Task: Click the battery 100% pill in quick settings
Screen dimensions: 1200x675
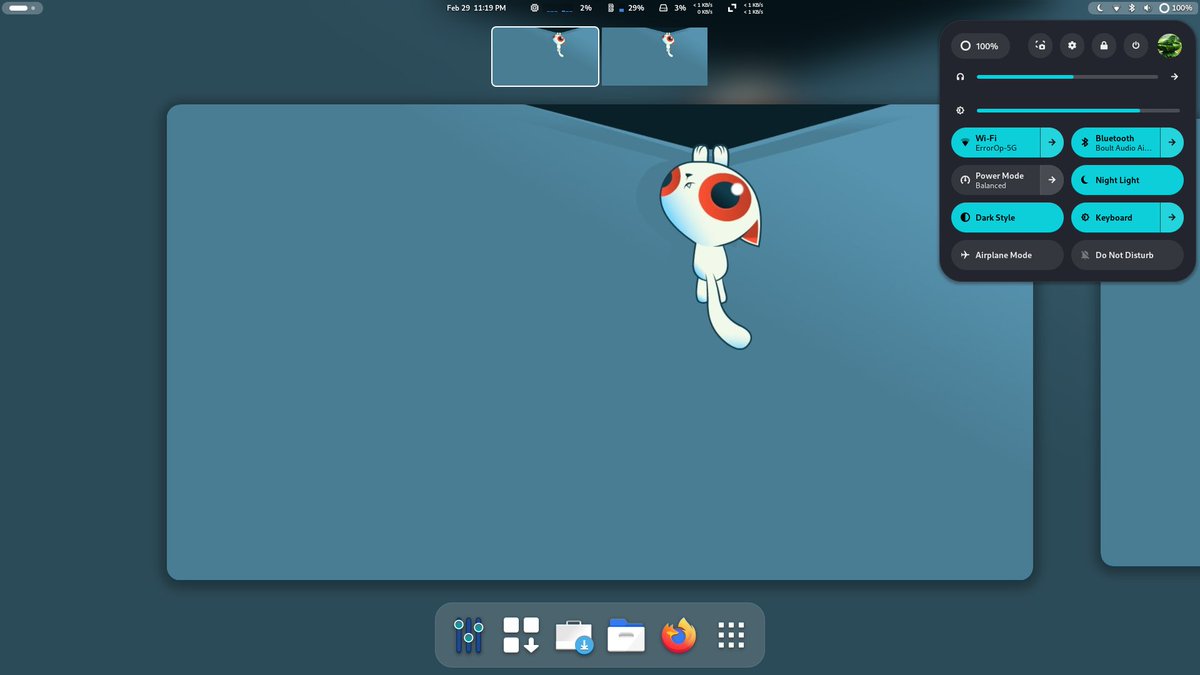Action: (x=980, y=46)
